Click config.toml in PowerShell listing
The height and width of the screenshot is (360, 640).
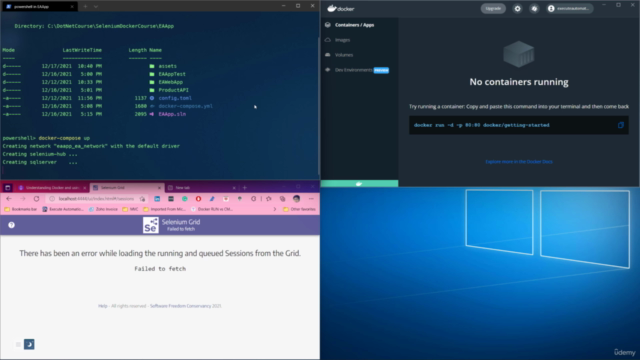click(175, 98)
